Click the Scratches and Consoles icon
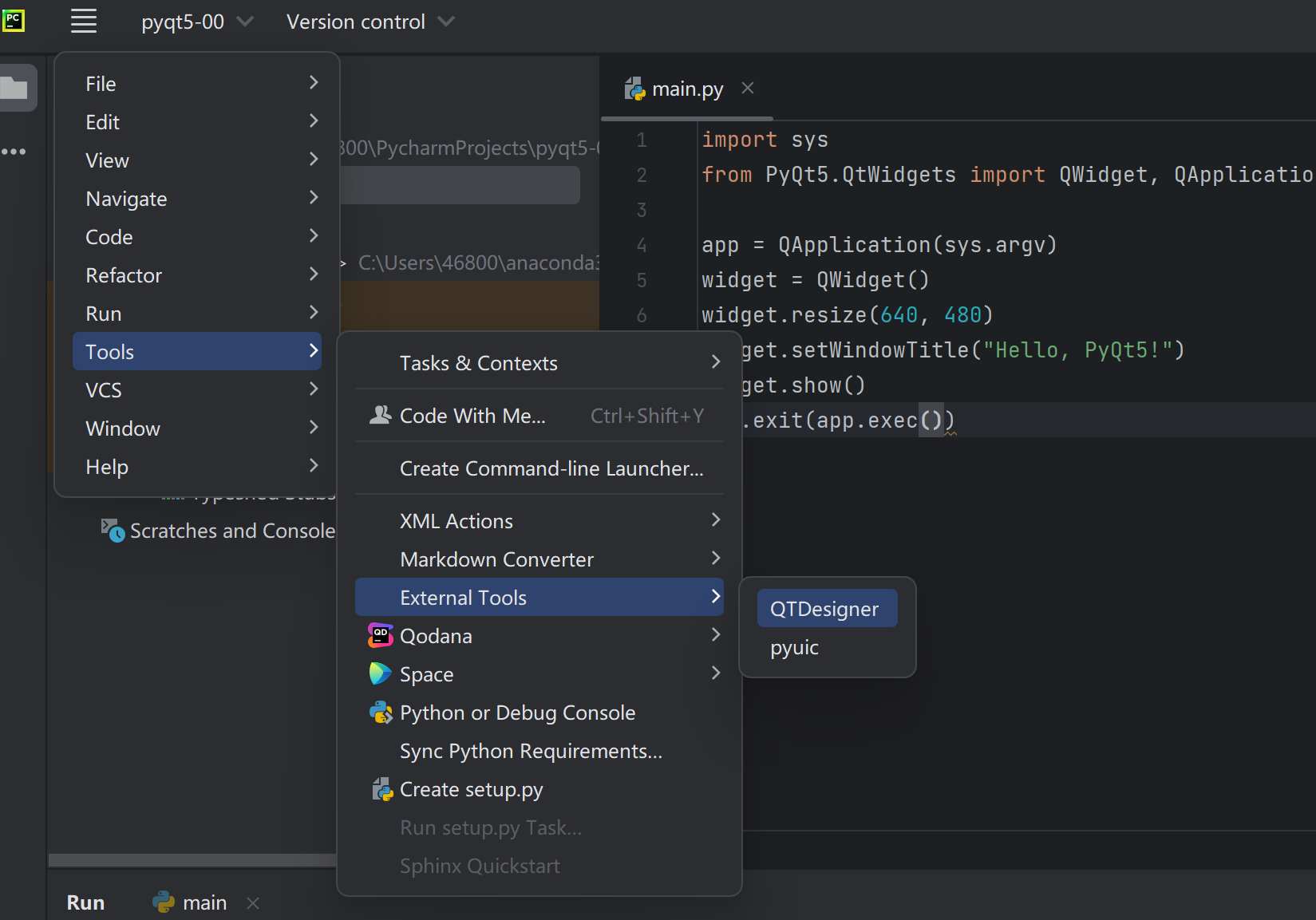Viewport: 1316px width, 920px height. point(113,531)
